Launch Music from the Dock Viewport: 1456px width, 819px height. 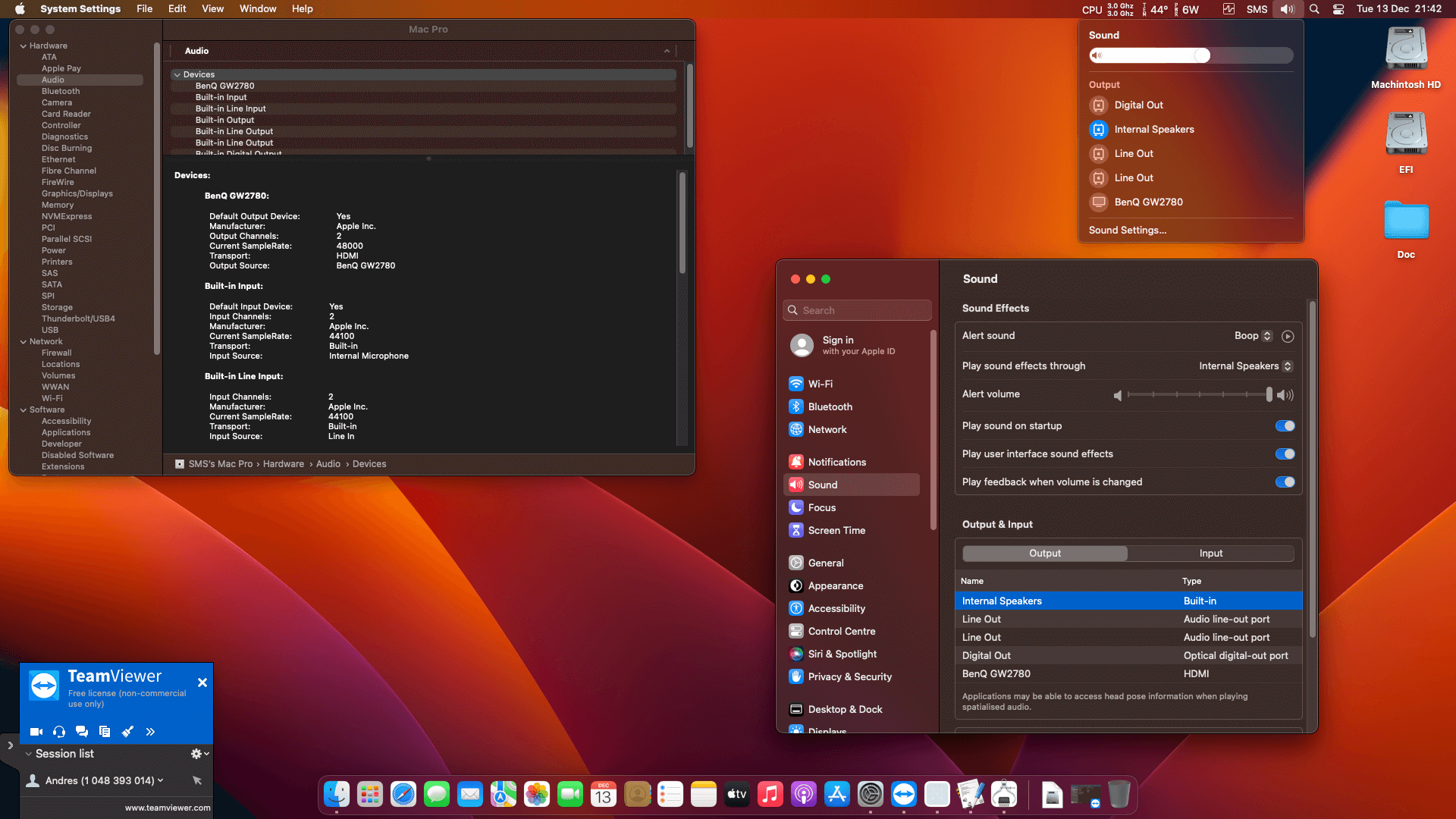pyautogui.click(x=770, y=794)
